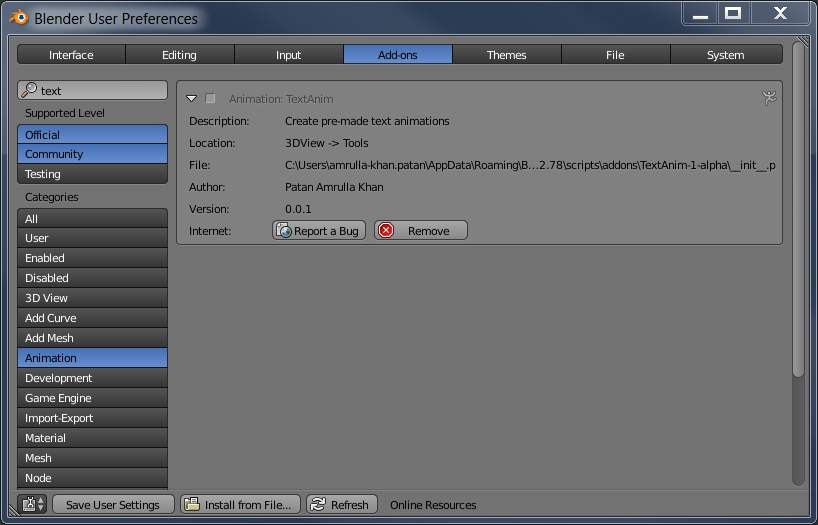Click the vertical scrollbar on the right
The width and height of the screenshot is (818, 525).
[x=798, y=209]
